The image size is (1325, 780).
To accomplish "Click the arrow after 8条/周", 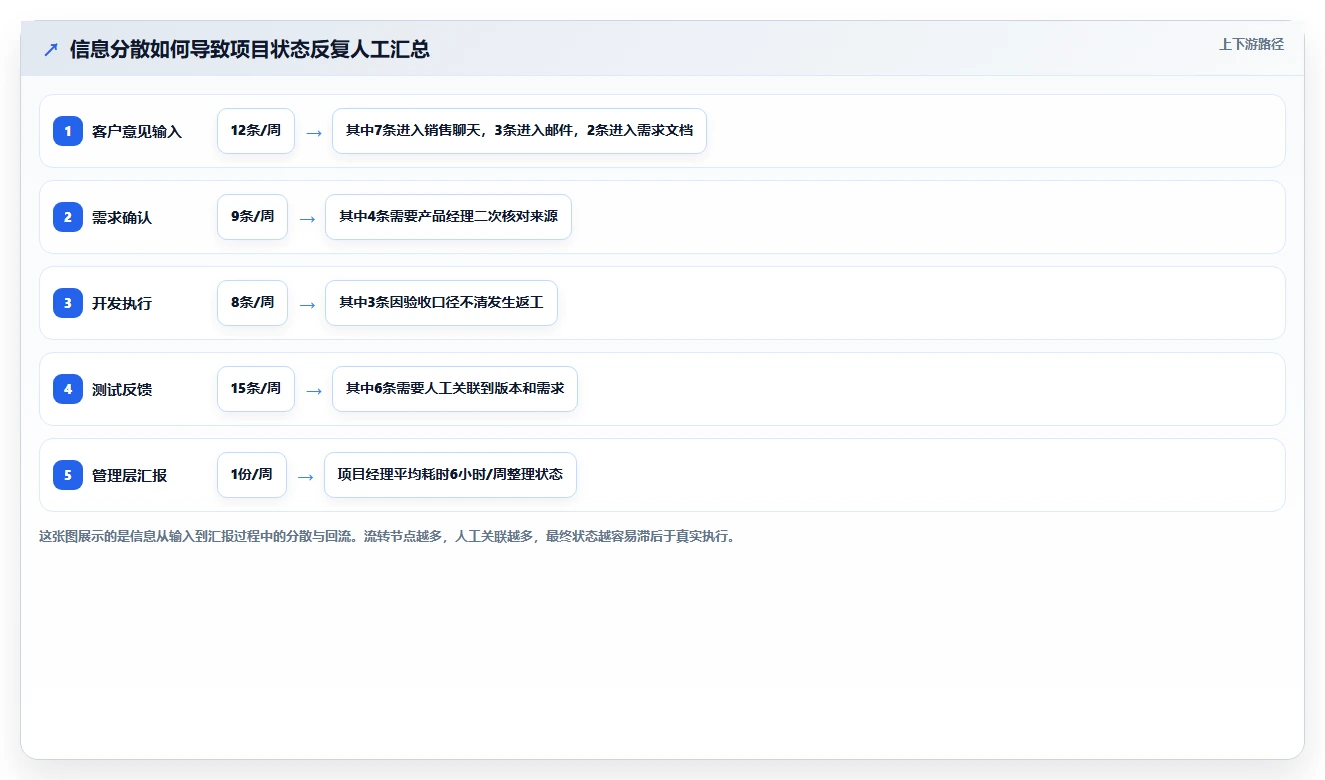I will click(x=307, y=304).
